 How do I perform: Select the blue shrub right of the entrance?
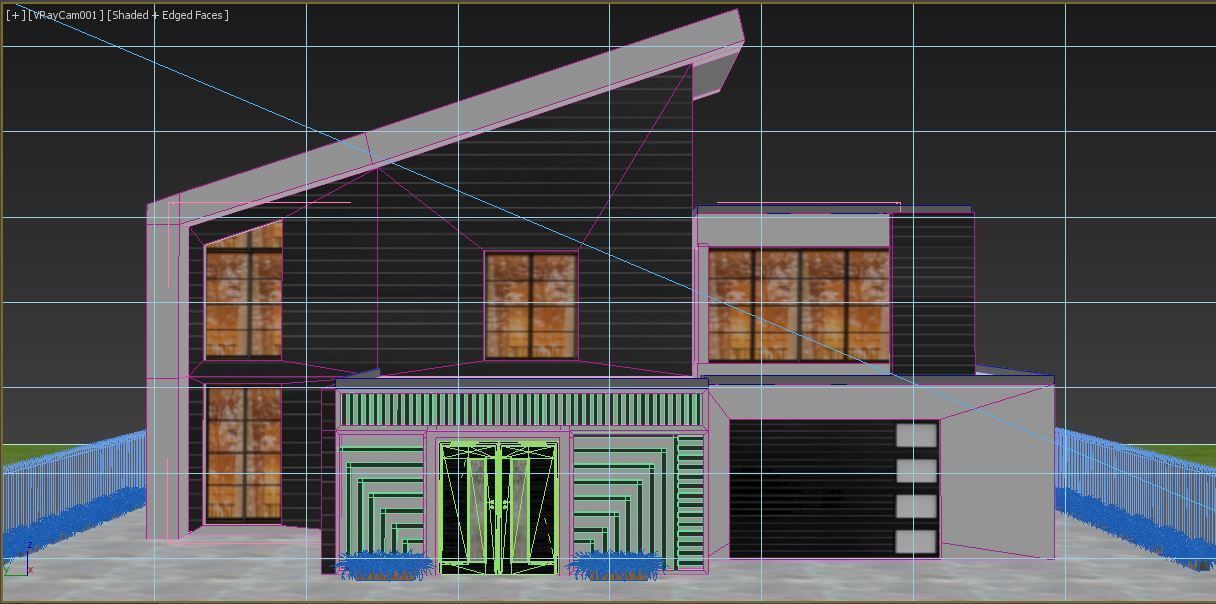[x=617, y=566]
